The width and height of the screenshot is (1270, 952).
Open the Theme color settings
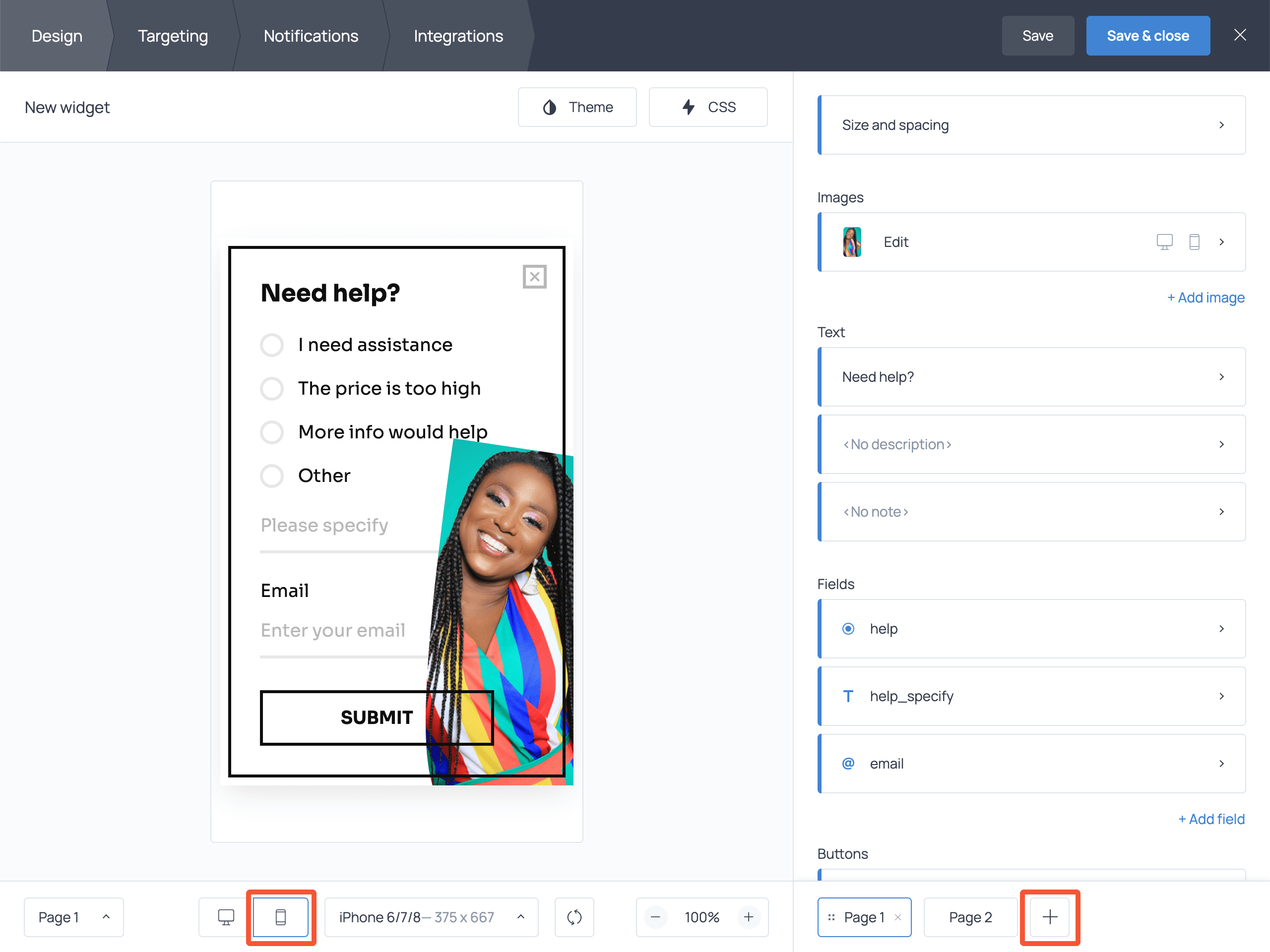click(577, 107)
